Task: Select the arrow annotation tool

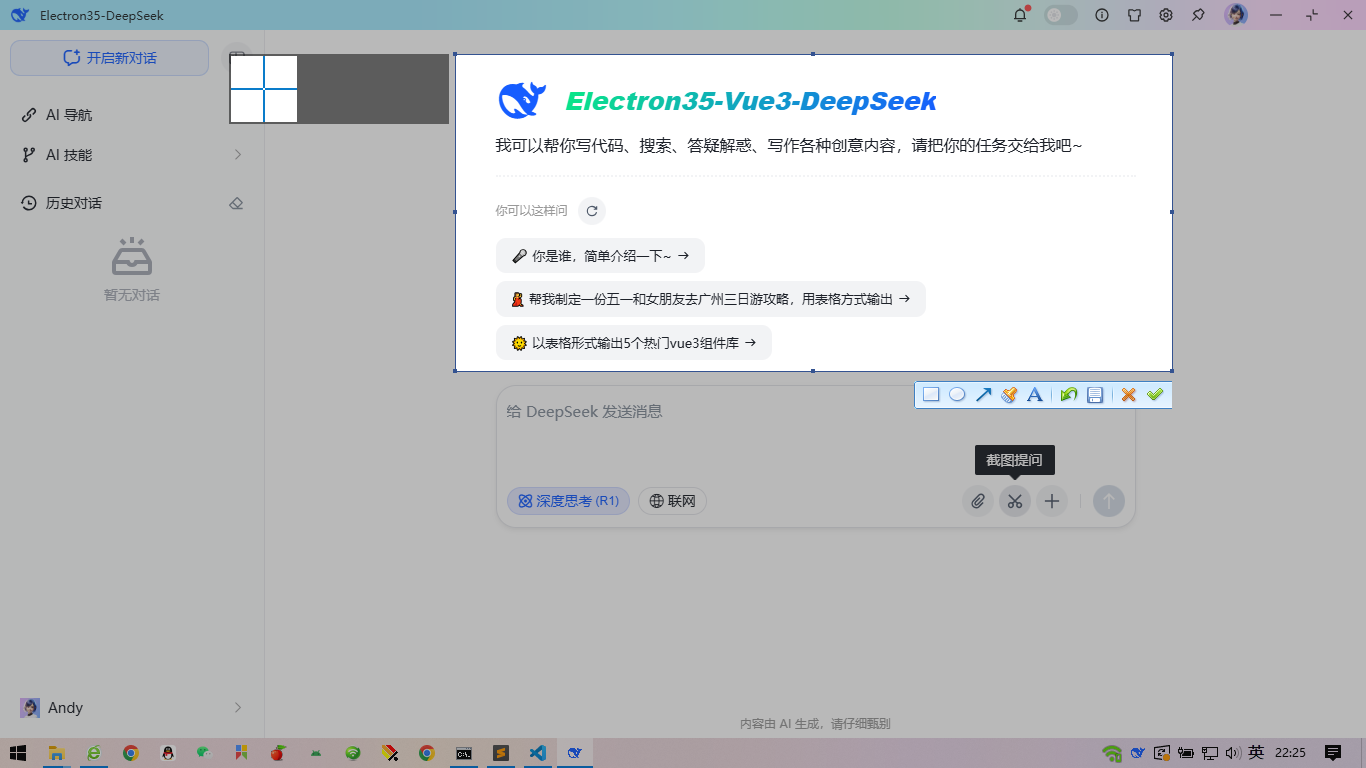Action: 983,395
